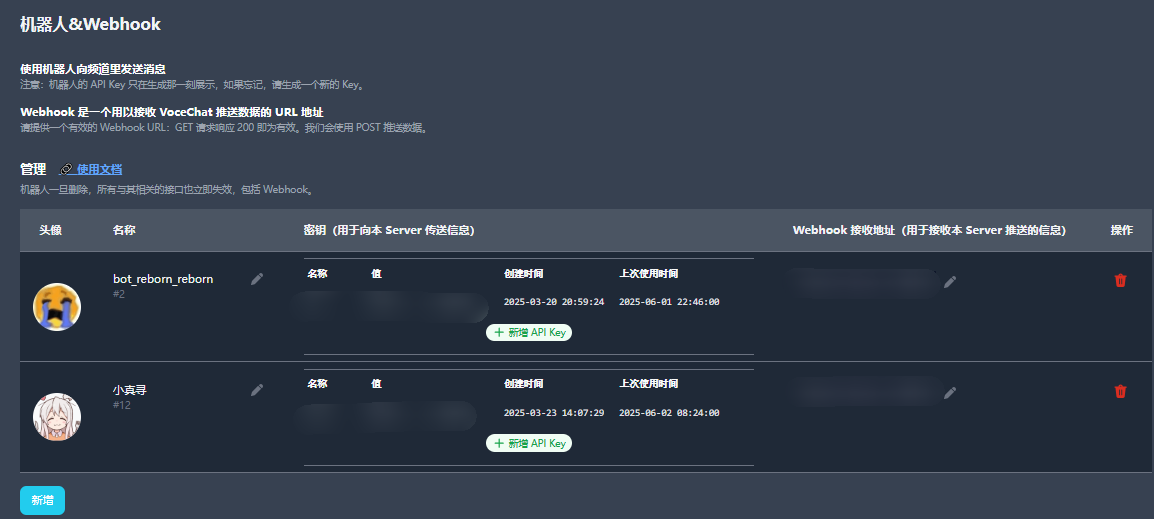The height and width of the screenshot is (519, 1154).
Task: Click the crying emoji avatar of bot_reborn_reborn
Action: coord(57,307)
